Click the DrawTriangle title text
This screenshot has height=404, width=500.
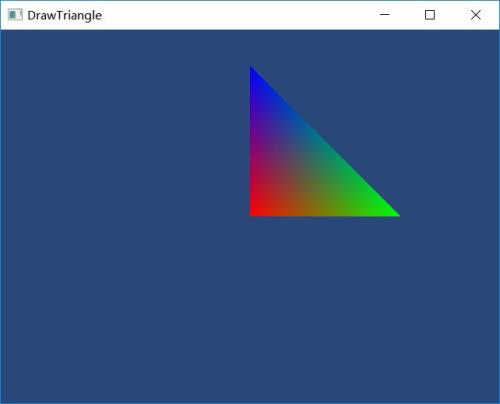[65, 16]
